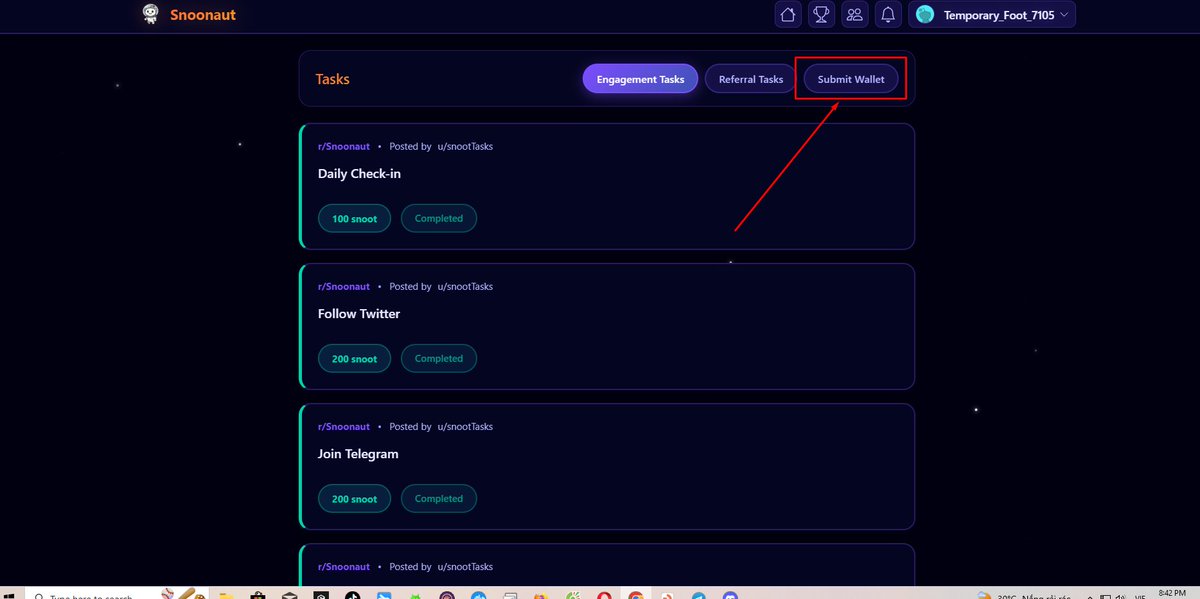1200x599 pixels.
Task: Click Completed badge on Daily Check-in card
Action: coord(439,218)
